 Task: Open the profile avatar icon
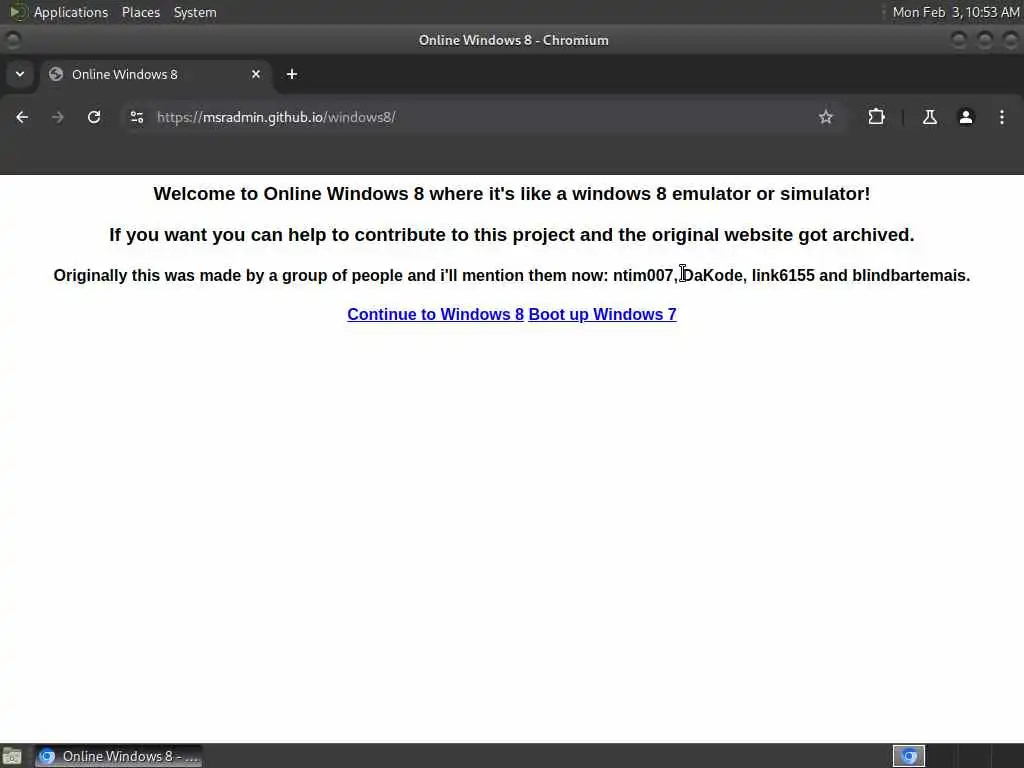pos(966,117)
